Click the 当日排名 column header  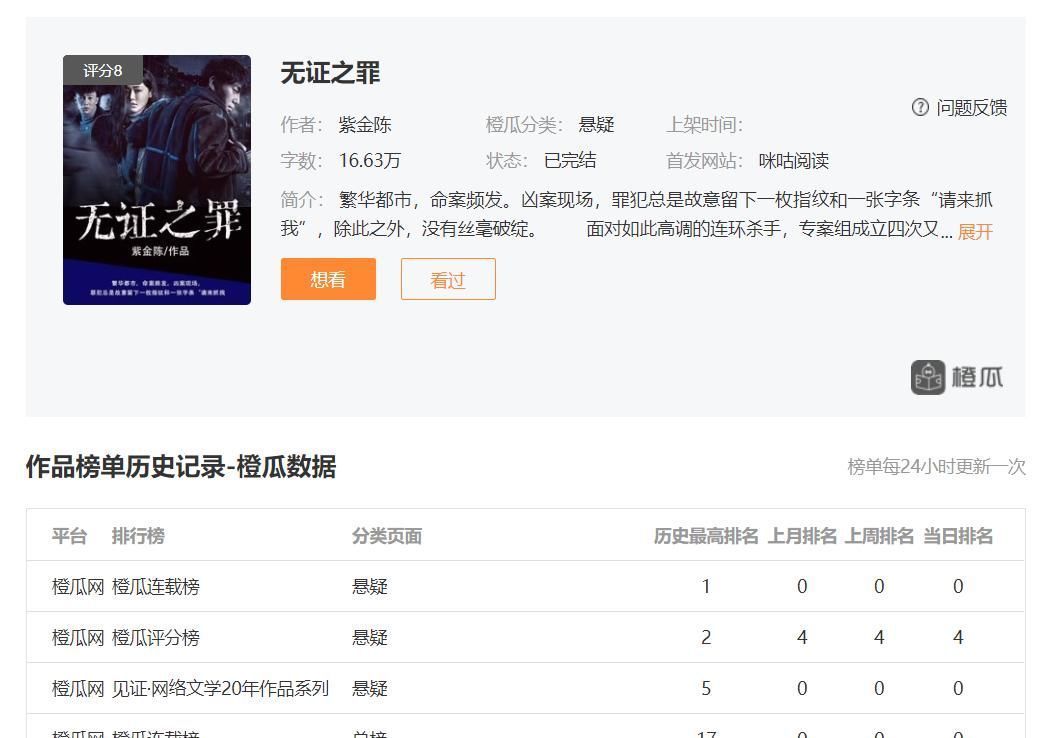958,536
